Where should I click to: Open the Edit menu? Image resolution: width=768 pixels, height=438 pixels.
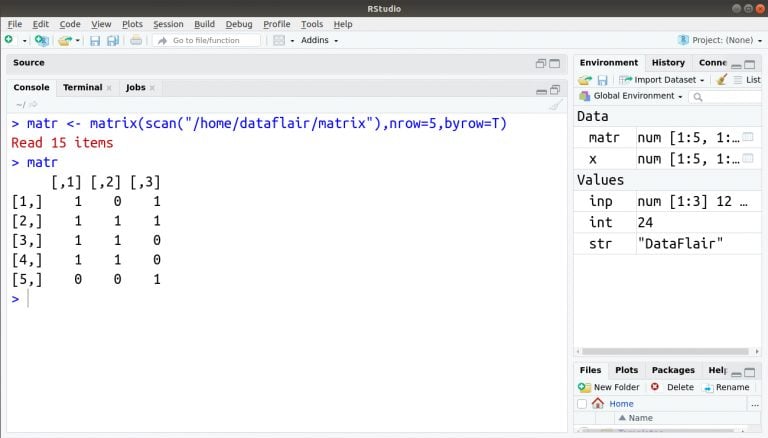point(41,24)
